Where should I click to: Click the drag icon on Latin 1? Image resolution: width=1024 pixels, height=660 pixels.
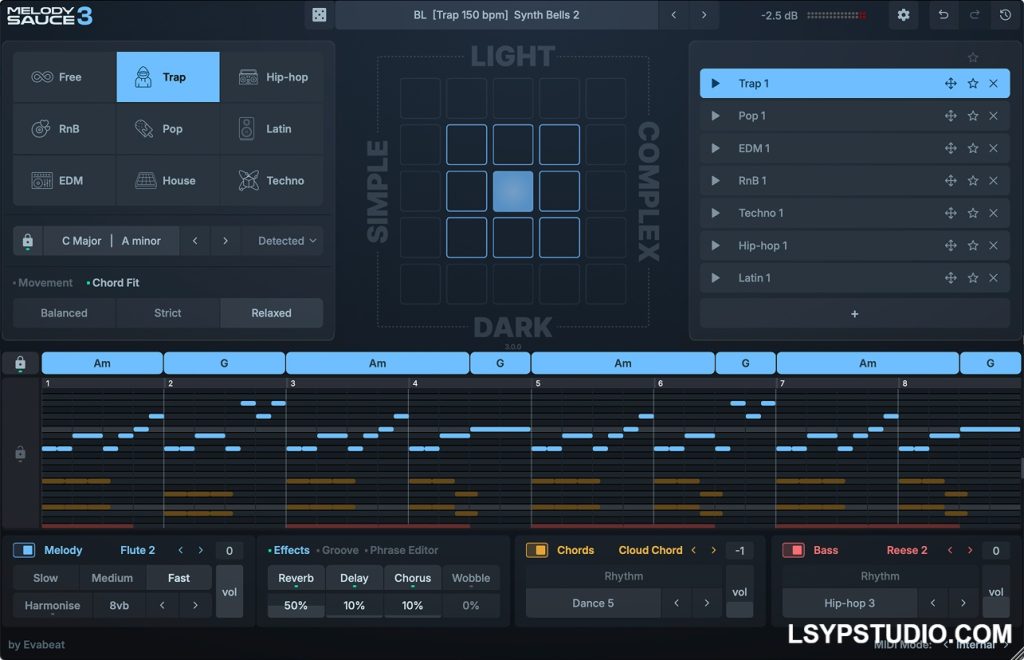[951, 278]
